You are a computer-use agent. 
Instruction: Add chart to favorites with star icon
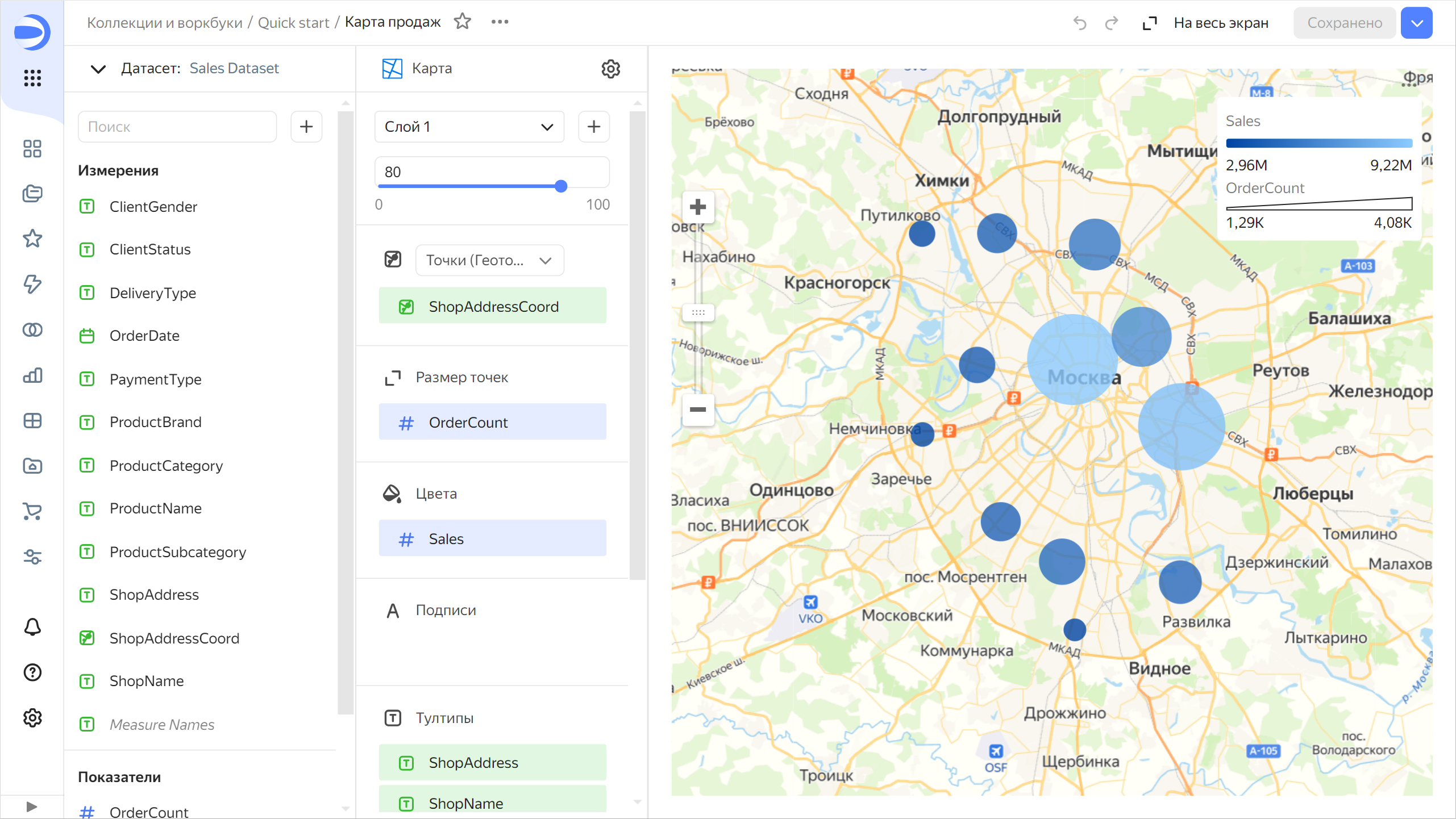(x=463, y=22)
